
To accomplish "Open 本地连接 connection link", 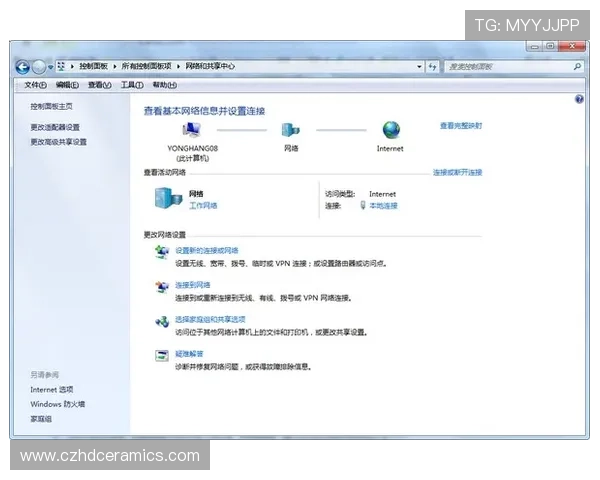I will 383,206.
